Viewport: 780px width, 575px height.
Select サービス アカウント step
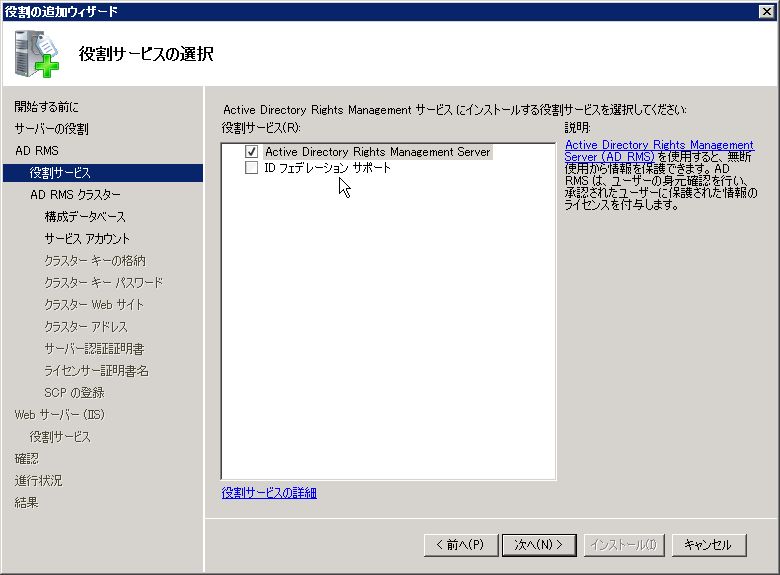(87, 238)
